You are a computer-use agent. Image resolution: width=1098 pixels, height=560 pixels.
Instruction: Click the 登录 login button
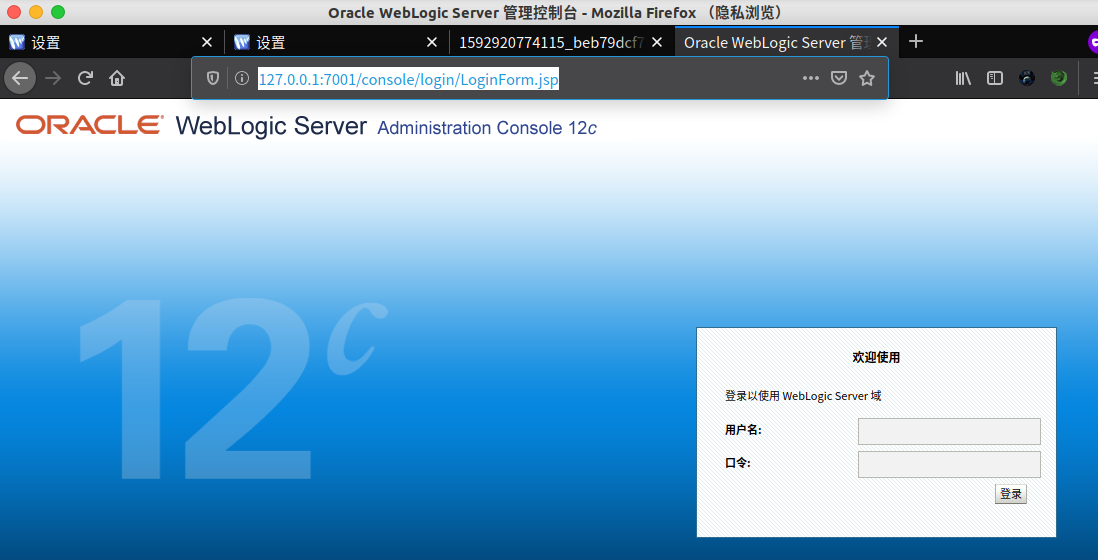point(1010,494)
